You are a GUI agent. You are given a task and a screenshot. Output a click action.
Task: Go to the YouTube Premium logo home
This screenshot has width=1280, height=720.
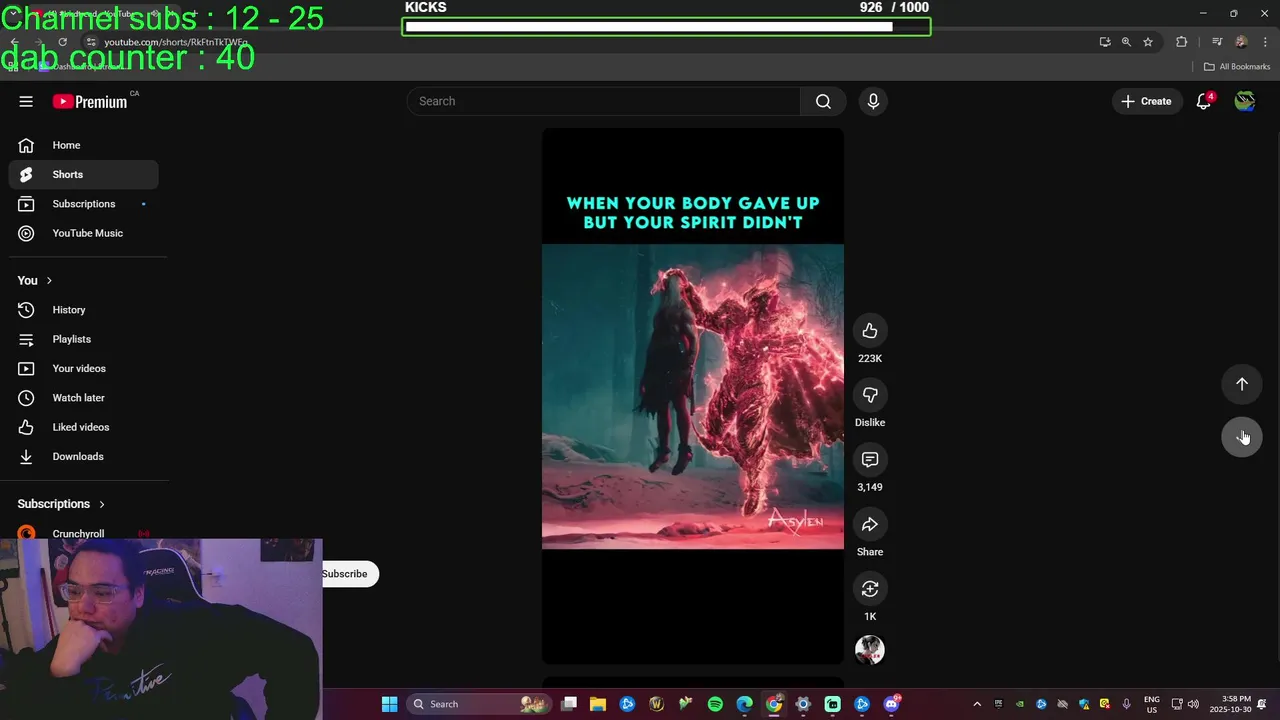point(90,101)
